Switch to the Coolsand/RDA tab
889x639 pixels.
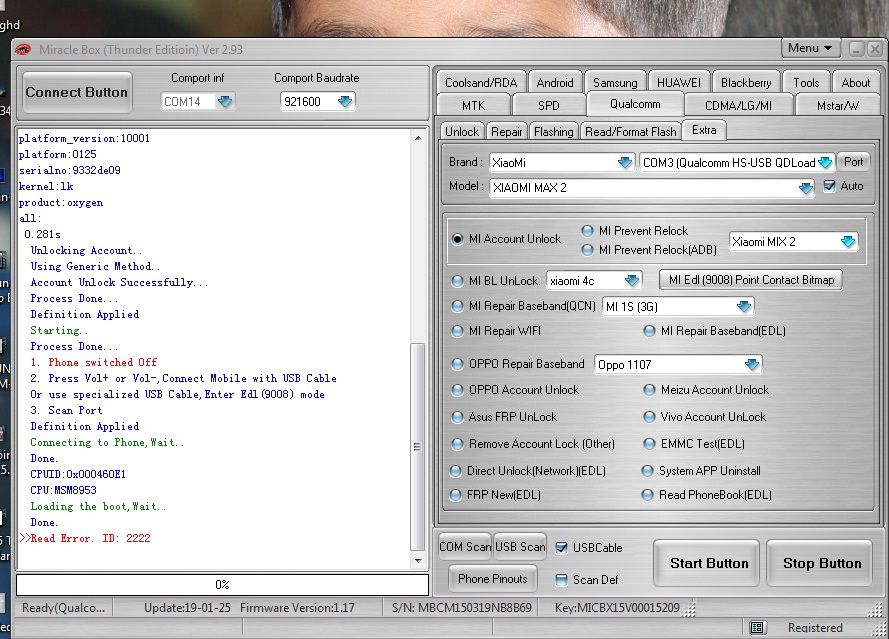pyautogui.click(x=481, y=83)
